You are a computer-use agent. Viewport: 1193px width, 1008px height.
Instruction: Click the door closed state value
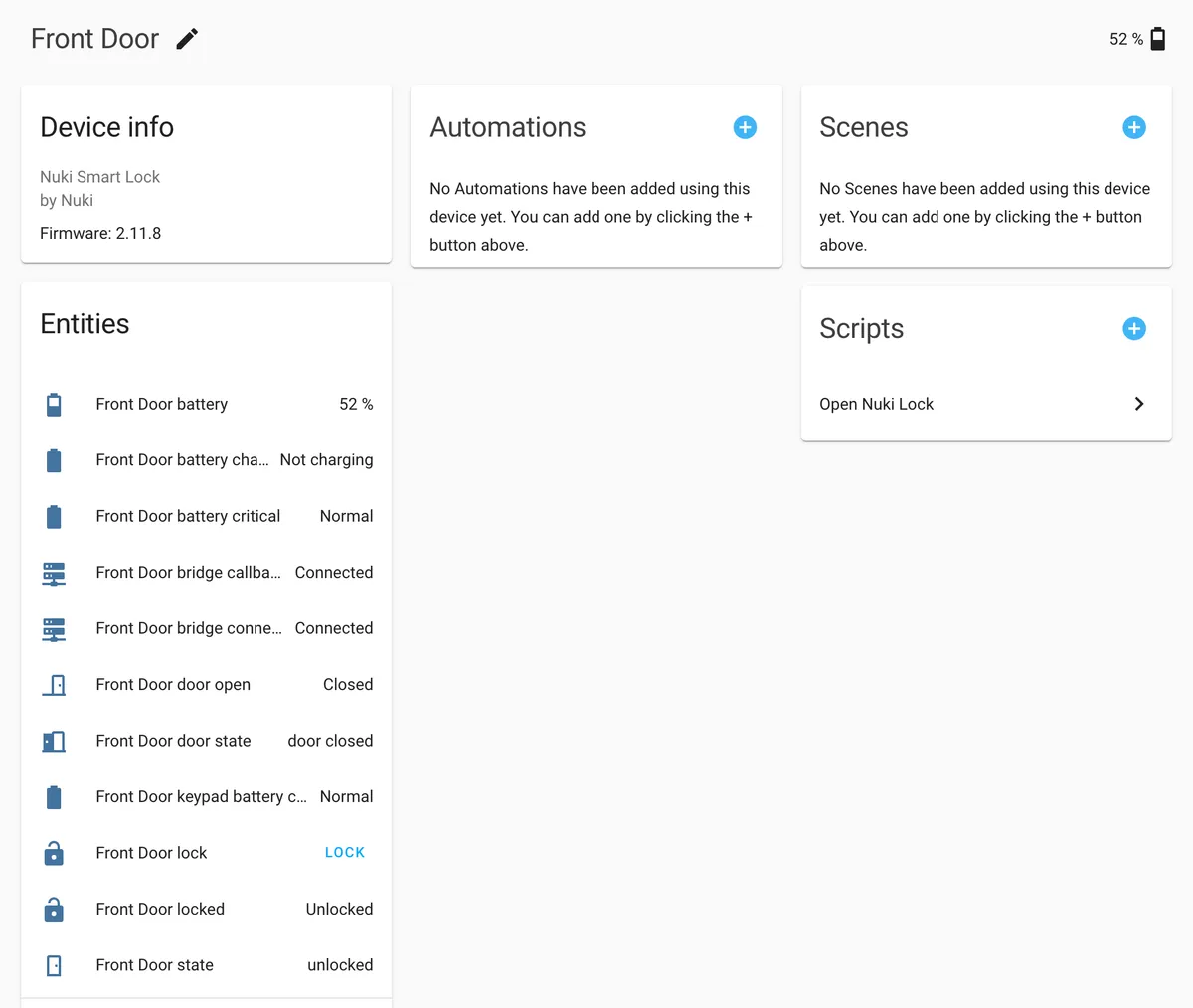(330, 741)
